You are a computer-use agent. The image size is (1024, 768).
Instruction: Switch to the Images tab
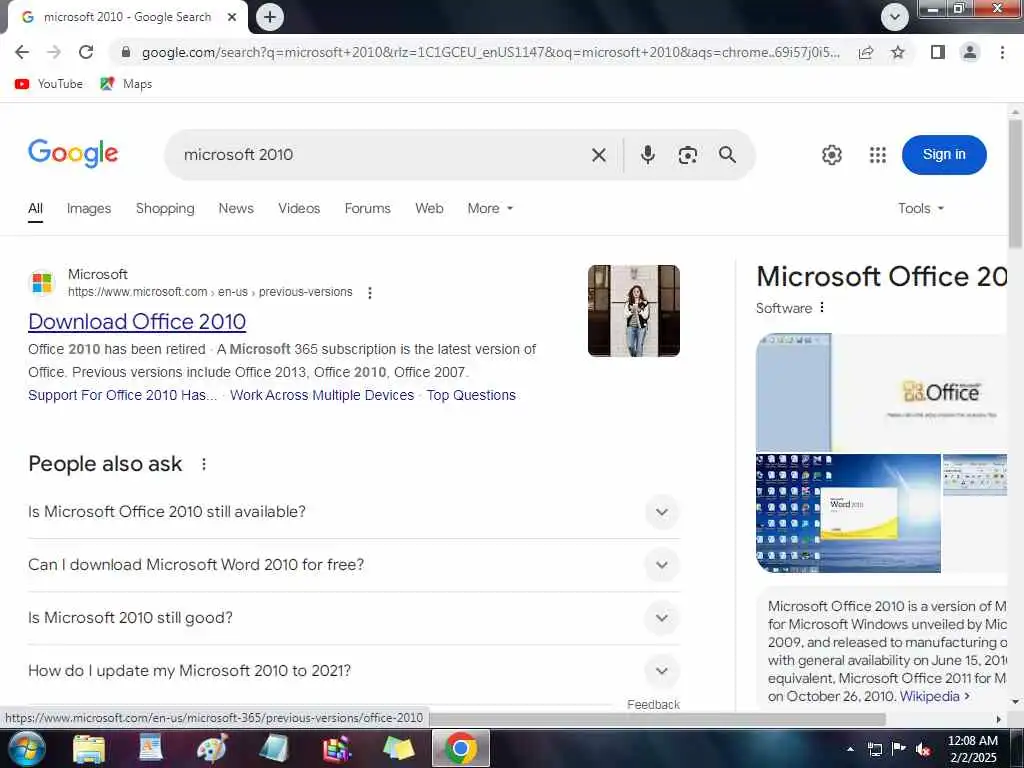[x=89, y=208]
